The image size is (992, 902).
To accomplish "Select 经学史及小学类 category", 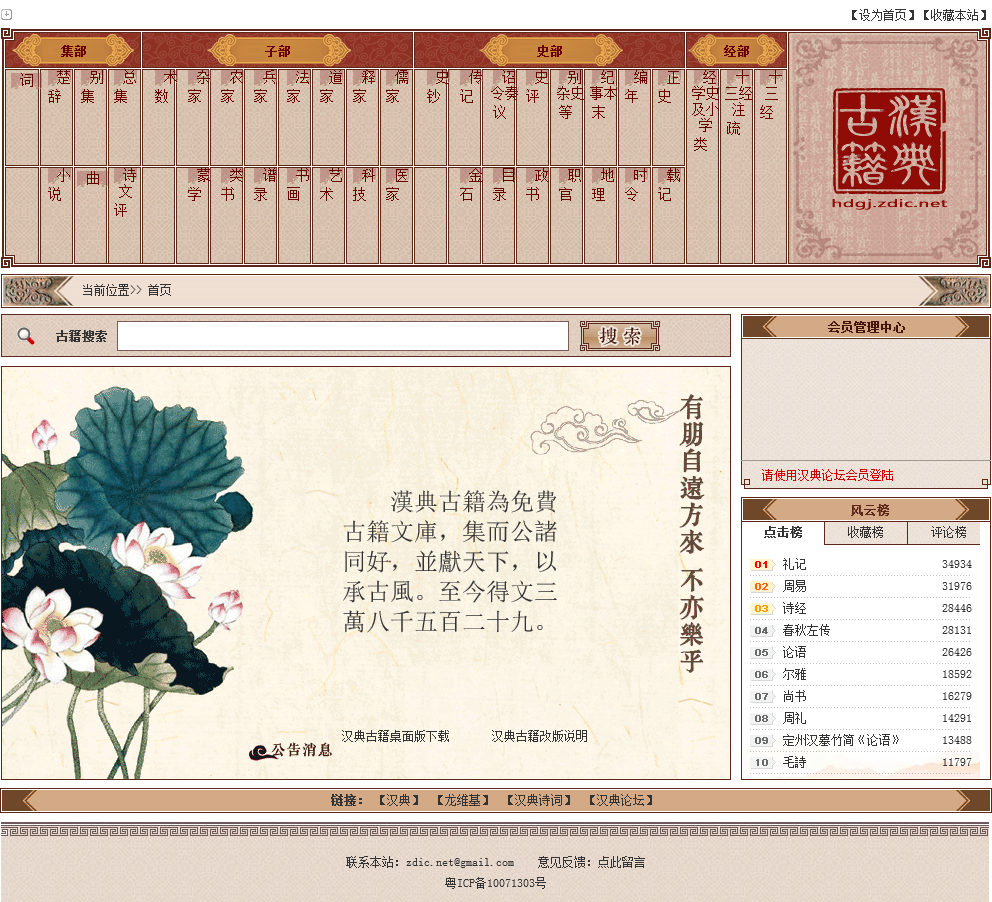I will coord(703,111).
